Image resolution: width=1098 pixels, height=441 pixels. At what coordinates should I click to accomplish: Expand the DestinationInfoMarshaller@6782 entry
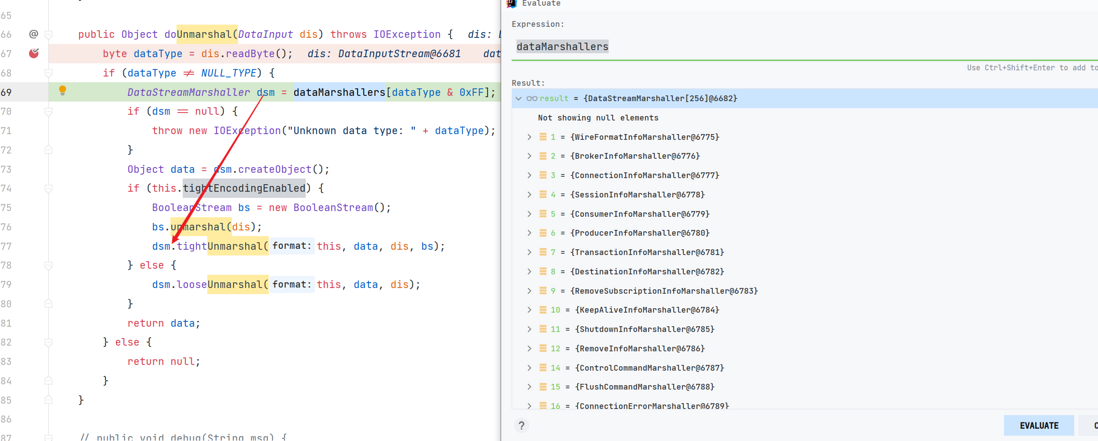[x=530, y=272]
